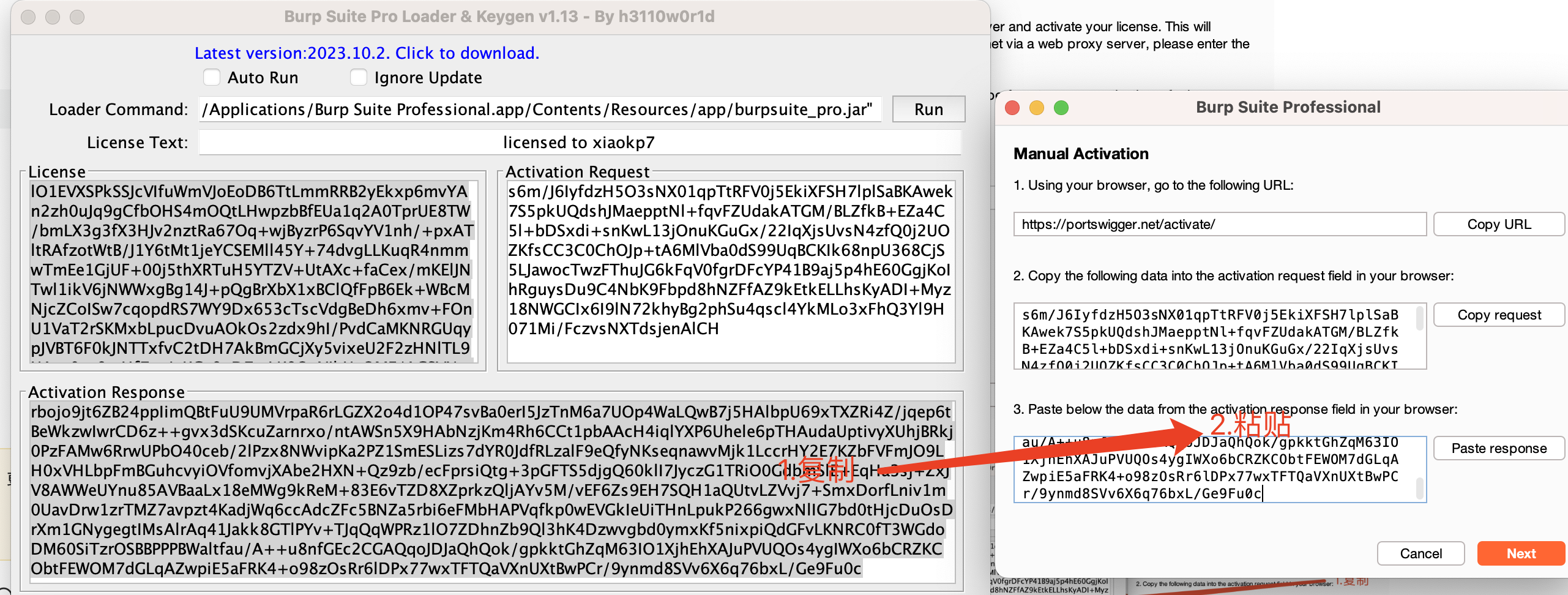Click the Copy URL button

1499,225
